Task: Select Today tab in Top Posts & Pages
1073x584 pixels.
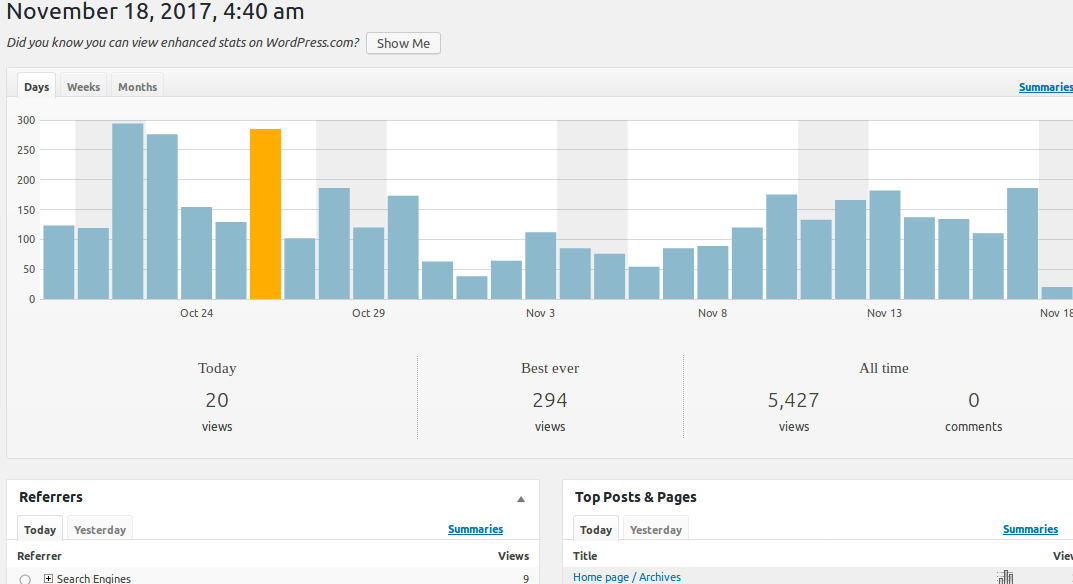Action: pyautogui.click(x=595, y=529)
